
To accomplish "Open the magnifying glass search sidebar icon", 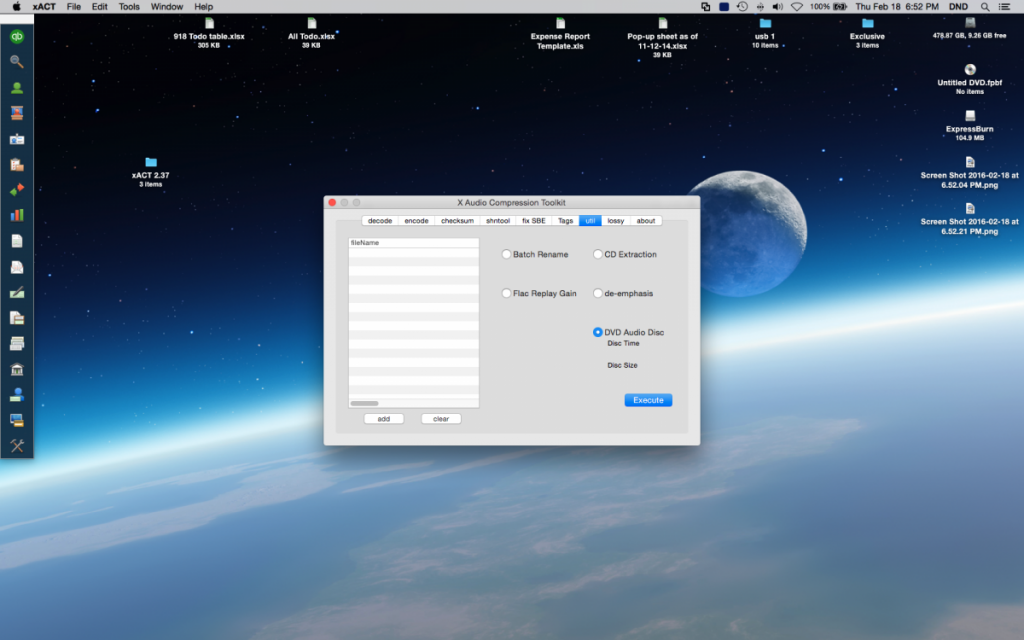I will coord(17,62).
